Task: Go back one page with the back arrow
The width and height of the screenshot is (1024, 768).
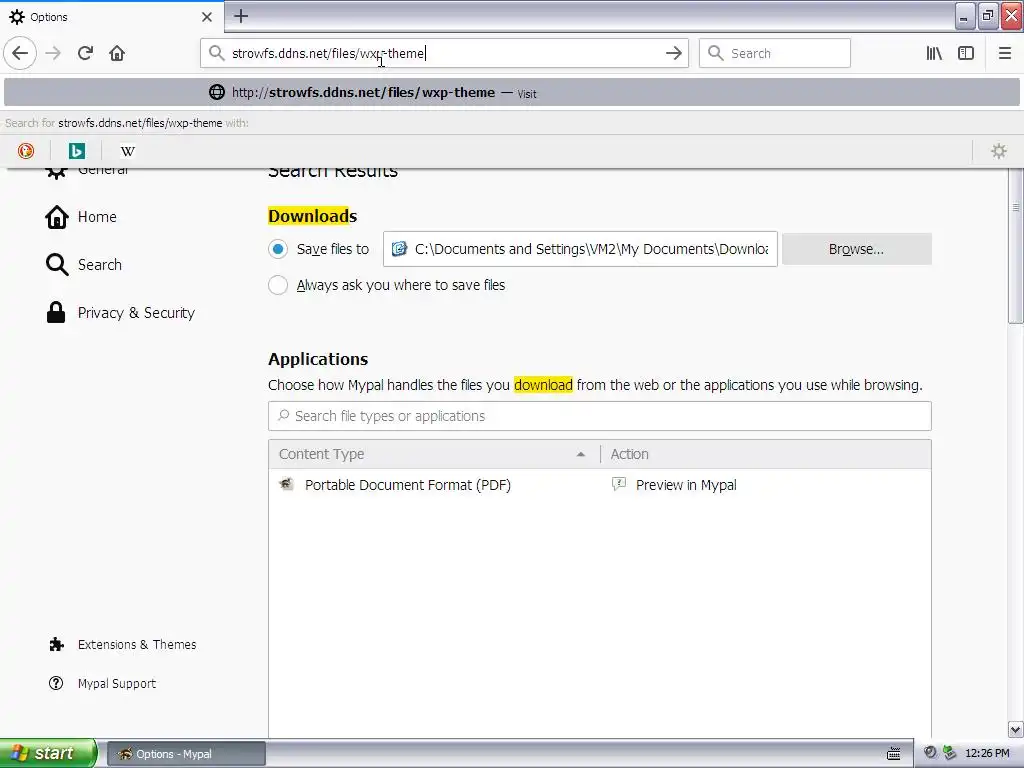Action: tap(20, 53)
